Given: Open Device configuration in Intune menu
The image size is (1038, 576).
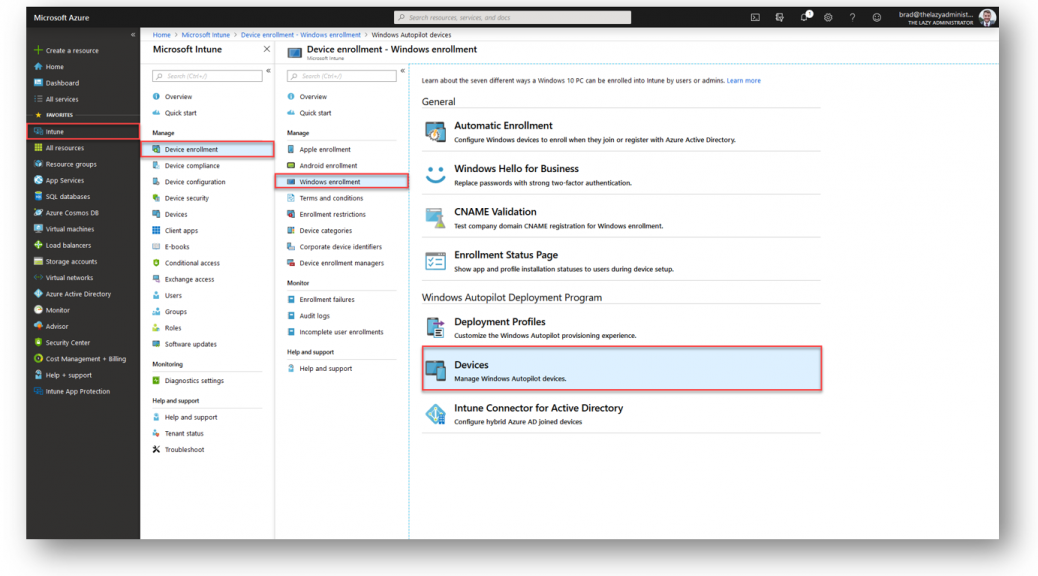Looking at the screenshot, I should pos(195,182).
